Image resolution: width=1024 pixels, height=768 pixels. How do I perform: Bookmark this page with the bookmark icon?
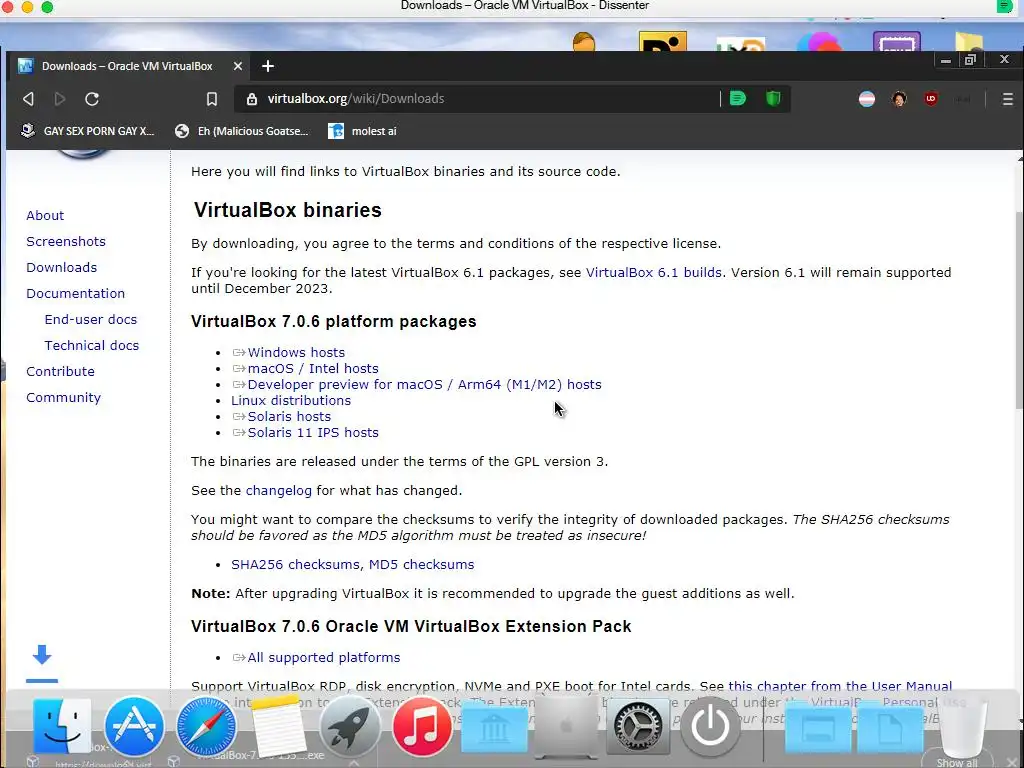(212, 99)
